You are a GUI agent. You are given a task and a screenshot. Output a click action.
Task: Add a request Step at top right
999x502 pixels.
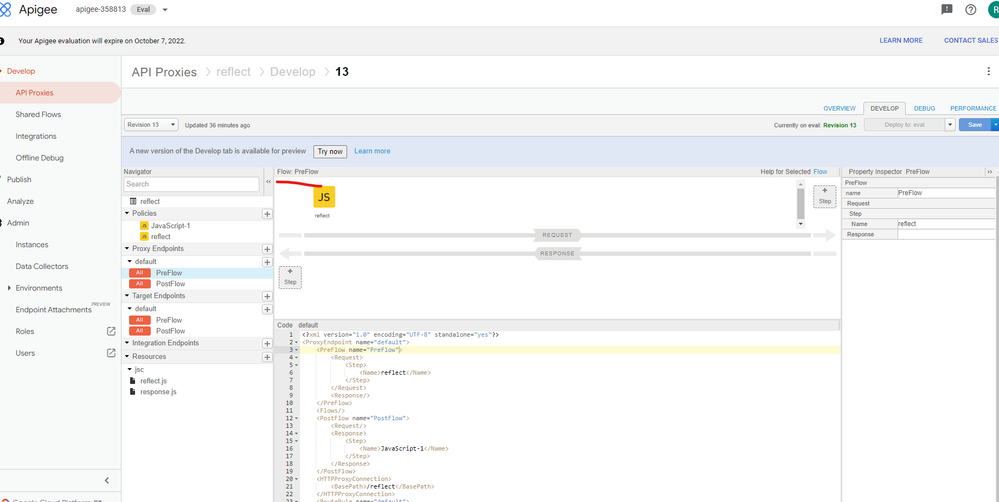[824, 196]
